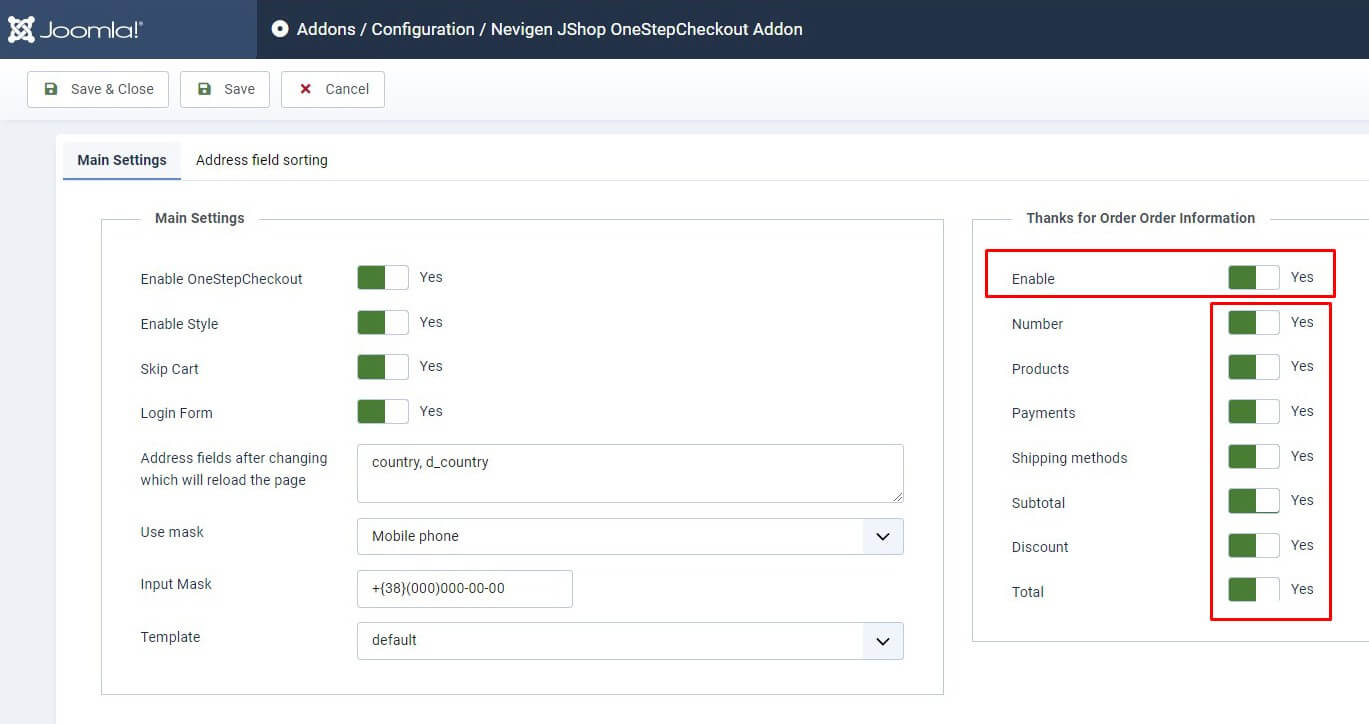Toggle Enable Style switch
The height and width of the screenshot is (724, 1369).
click(382, 323)
